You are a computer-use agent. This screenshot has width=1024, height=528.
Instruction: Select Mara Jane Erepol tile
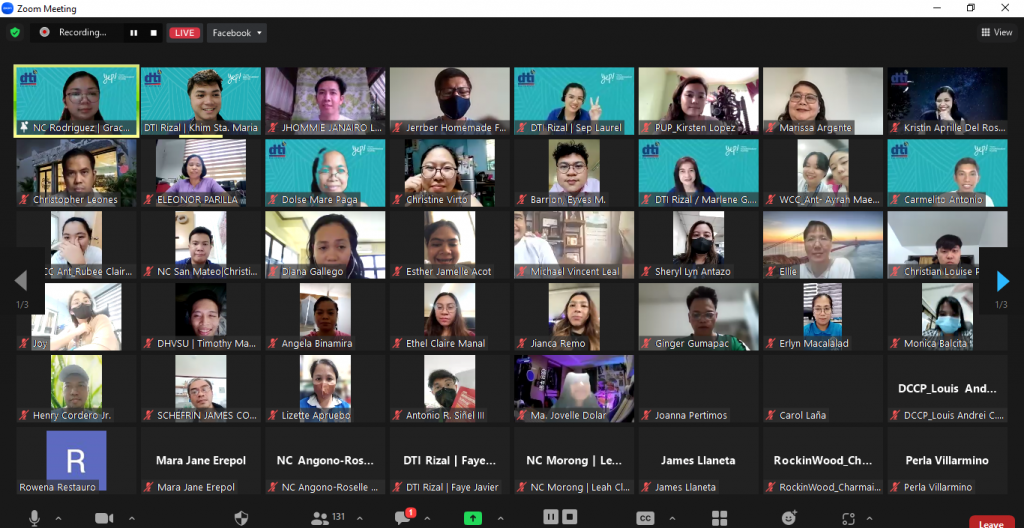click(x=201, y=460)
